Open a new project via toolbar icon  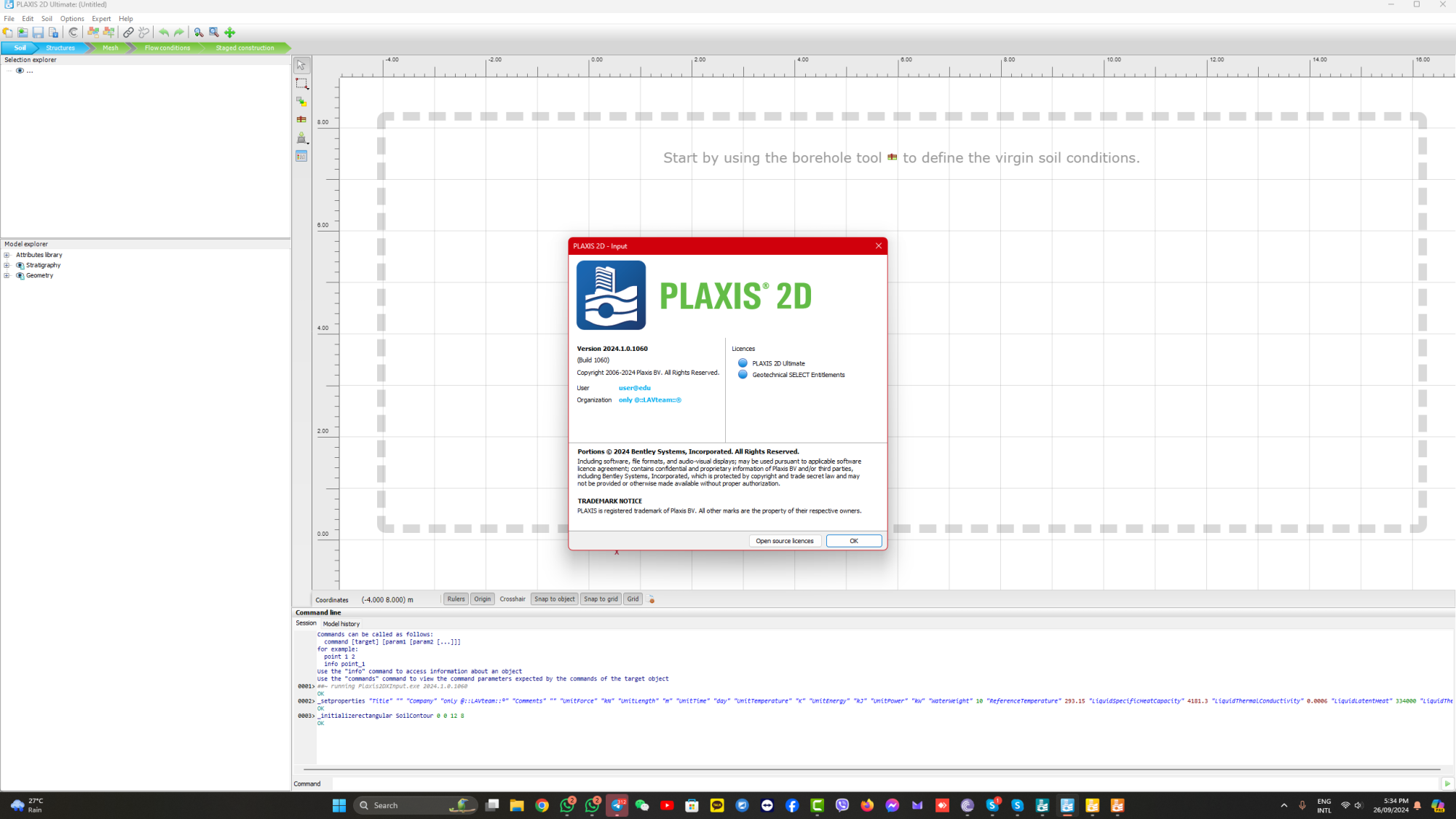[7, 32]
